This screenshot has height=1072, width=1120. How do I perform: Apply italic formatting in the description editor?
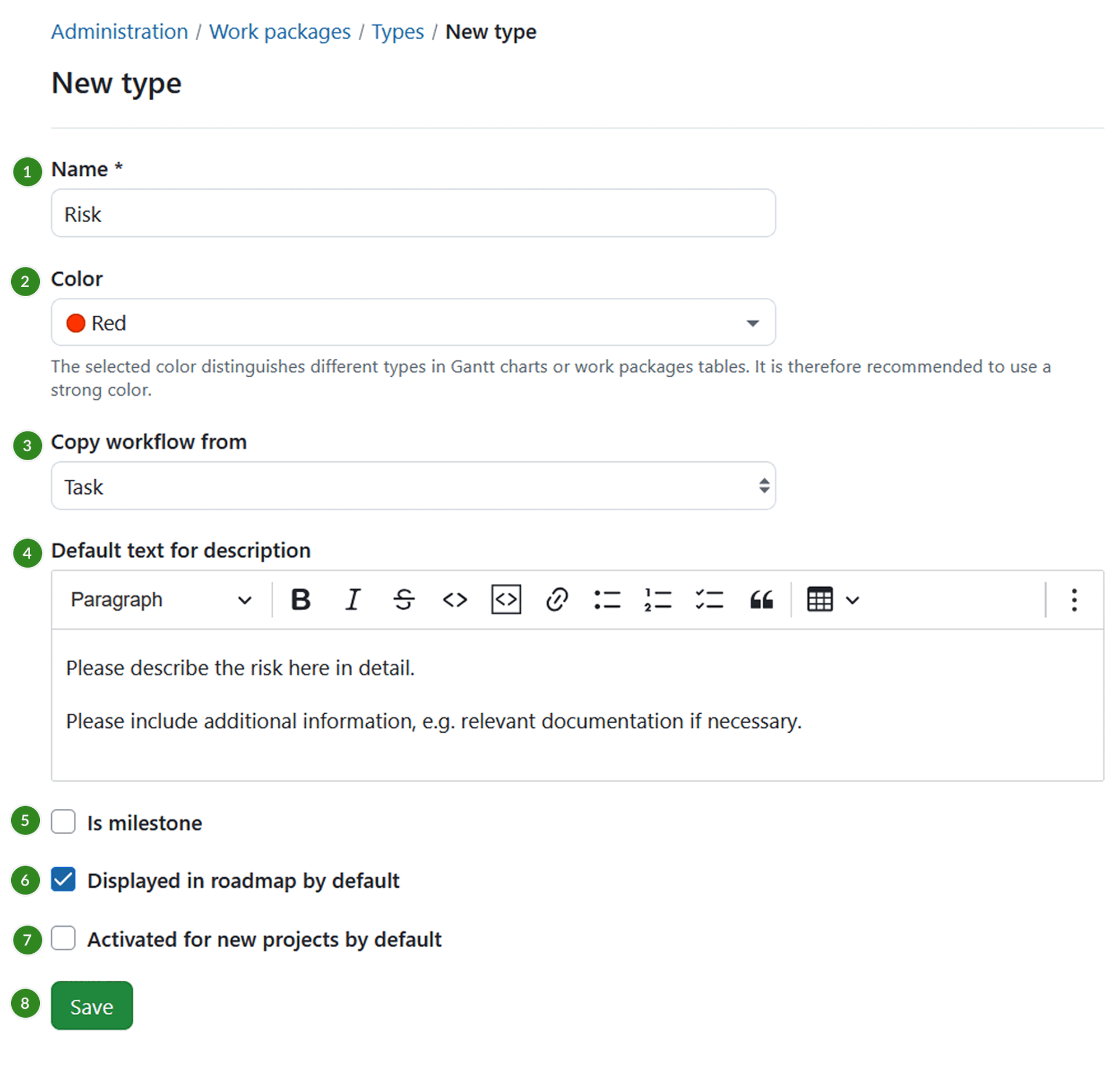click(x=353, y=600)
